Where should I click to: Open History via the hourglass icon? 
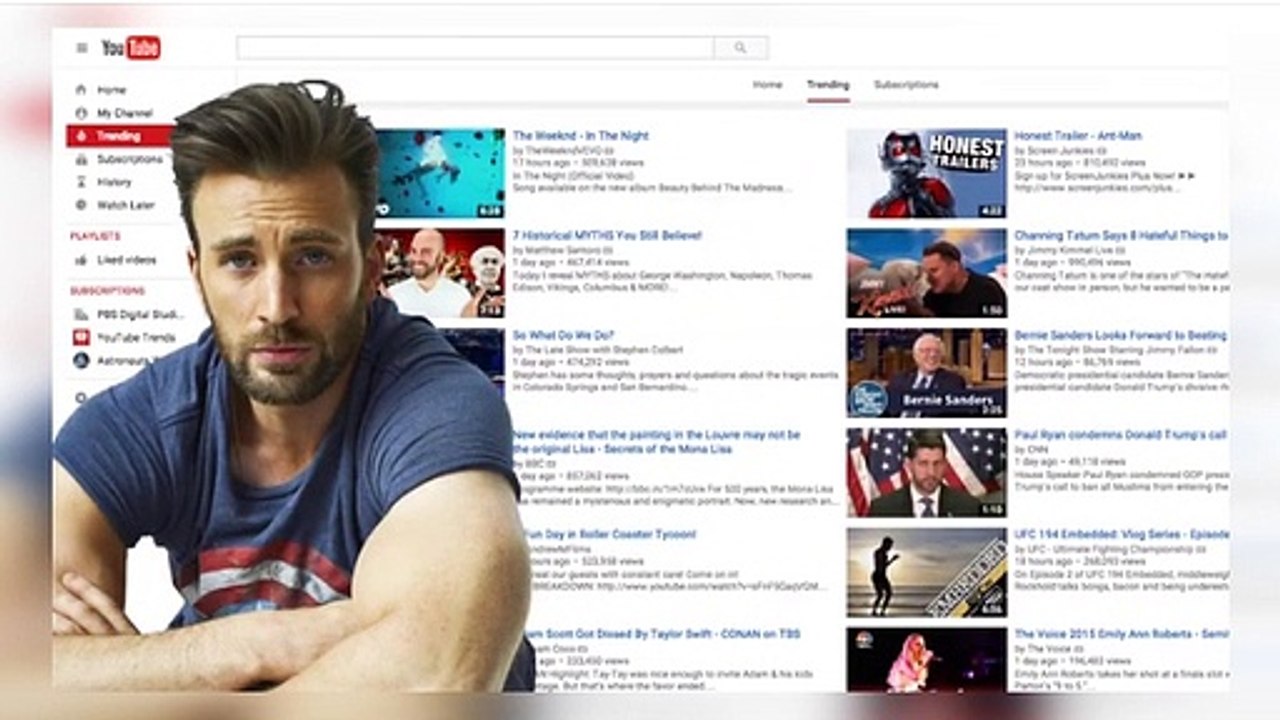click(x=81, y=182)
